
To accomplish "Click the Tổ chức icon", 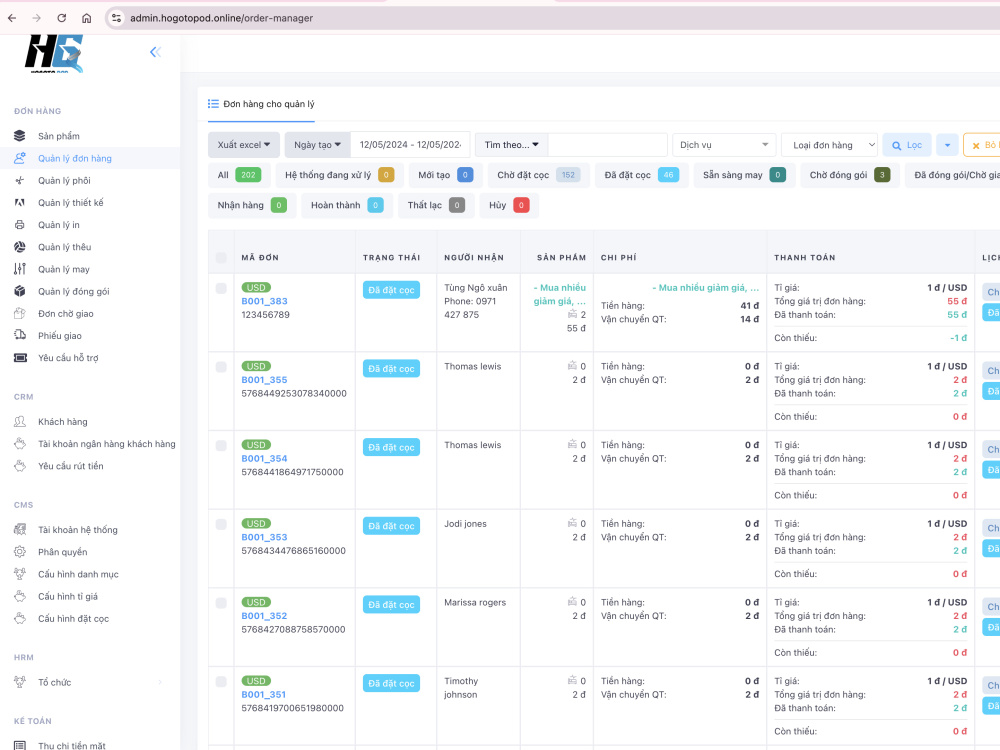I will [x=20, y=682].
